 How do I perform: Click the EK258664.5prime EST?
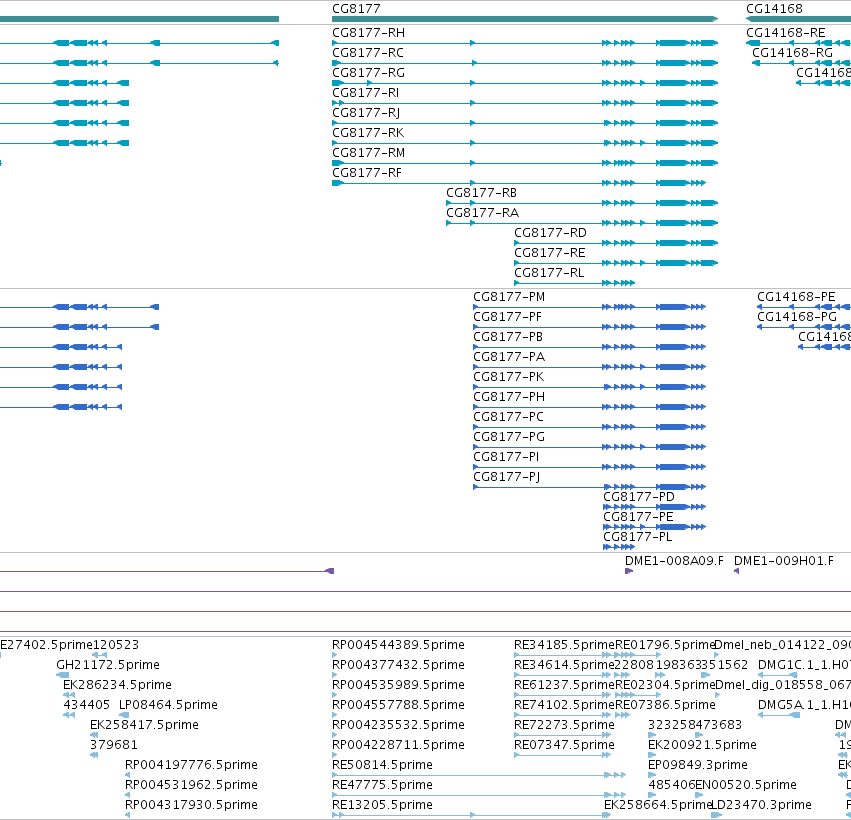(x=657, y=805)
